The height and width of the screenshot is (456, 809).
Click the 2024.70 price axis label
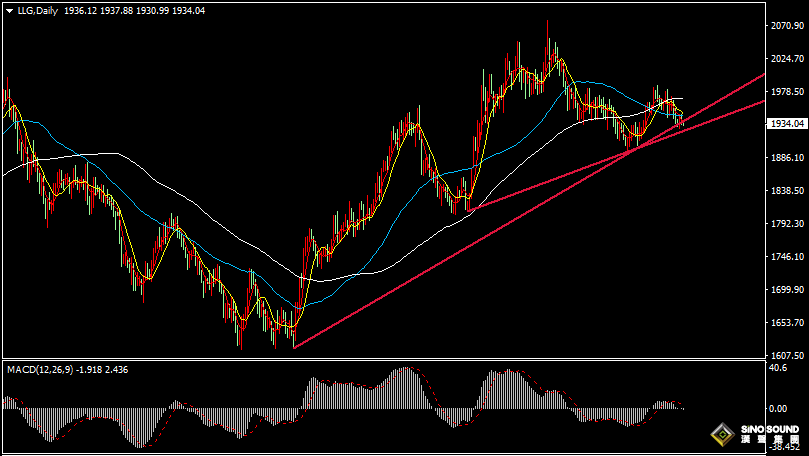click(x=787, y=59)
